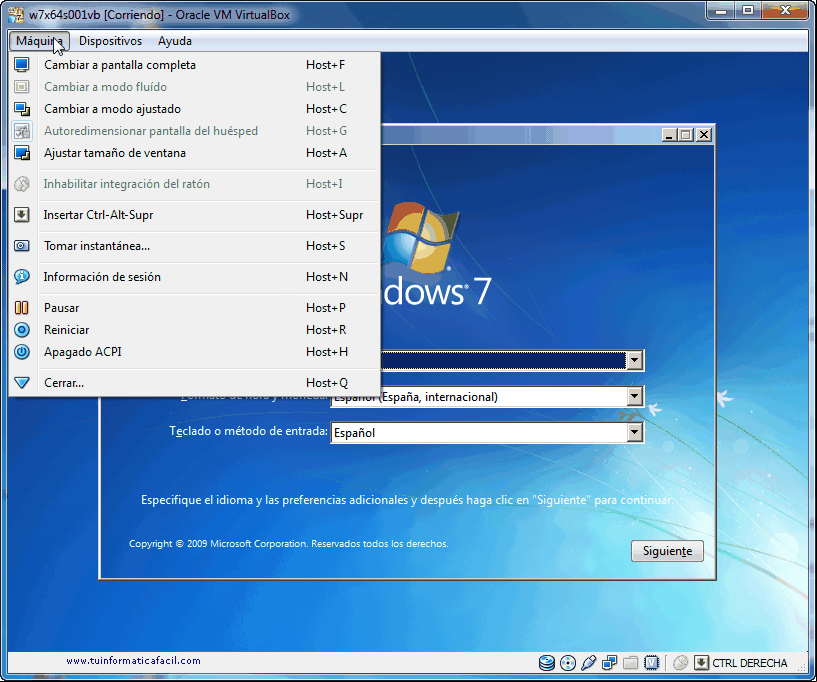Click the camera snapshot icon
The height and width of the screenshot is (682, 817).
[x=21, y=246]
